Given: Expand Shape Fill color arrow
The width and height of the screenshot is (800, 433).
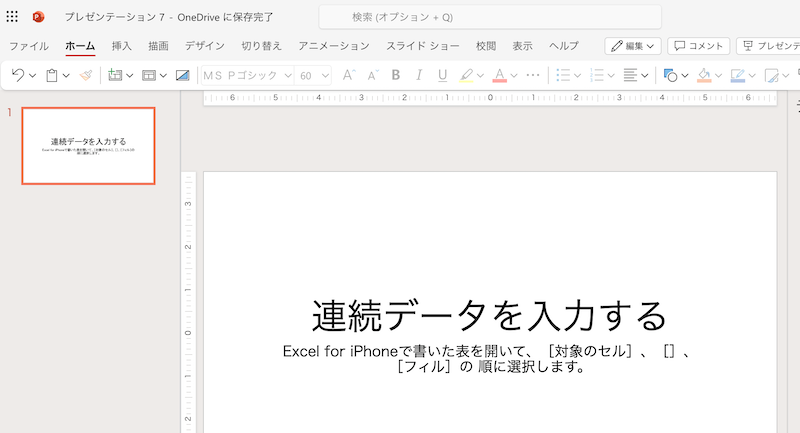Looking at the screenshot, I should pos(718,75).
